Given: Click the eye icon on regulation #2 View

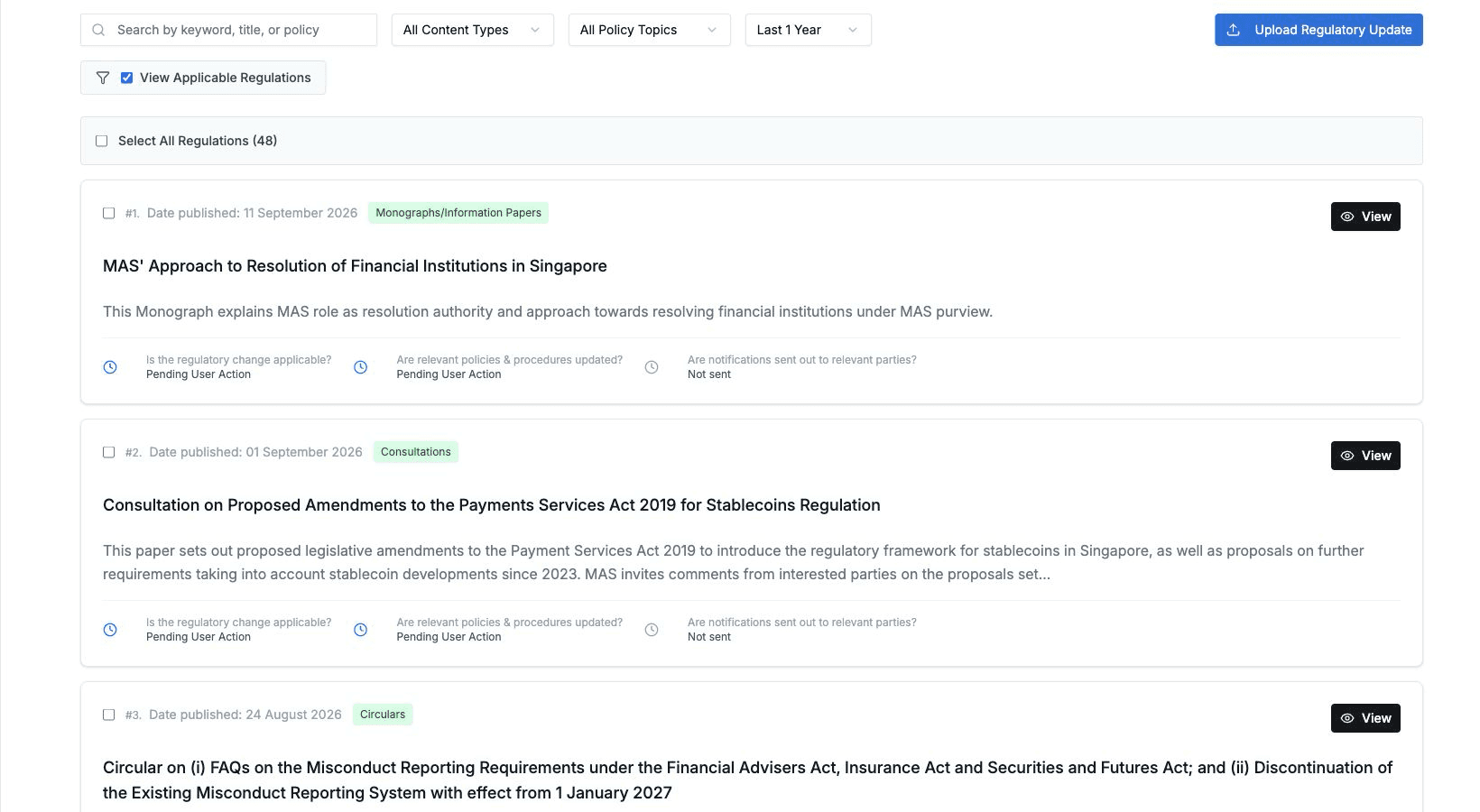Looking at the screenshot, I should click(1347, 456).
